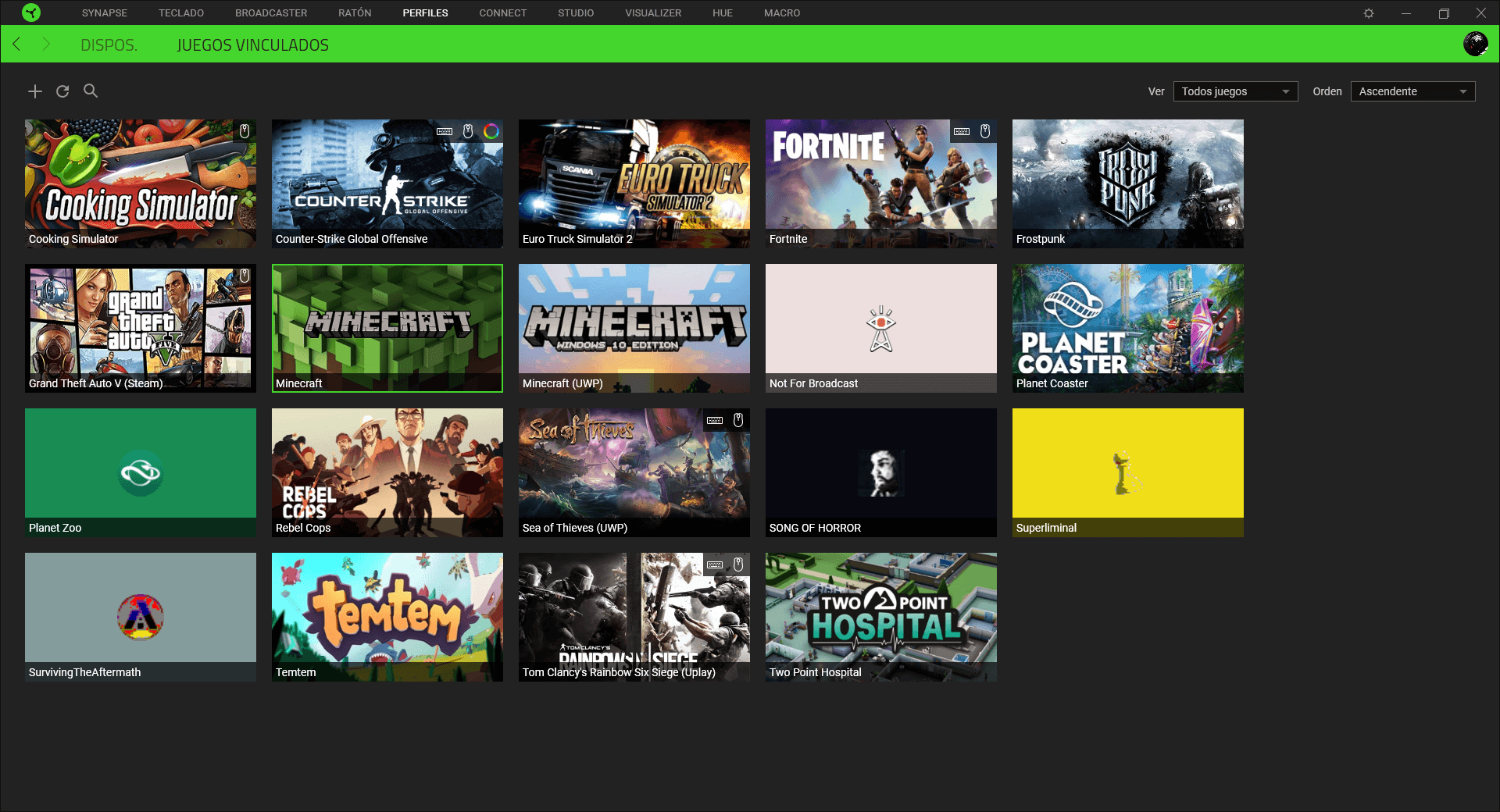The image size is (1500, 812).
Task: Open Counter-Strike Global Offensive tile
Action: point(387,183)
